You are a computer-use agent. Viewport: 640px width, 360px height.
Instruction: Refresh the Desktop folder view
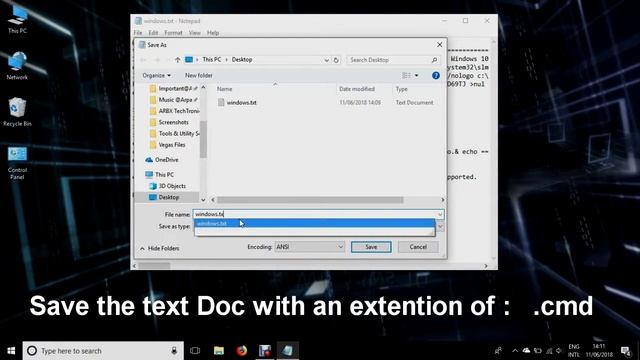pyautogui.click(x=336, y=60)
